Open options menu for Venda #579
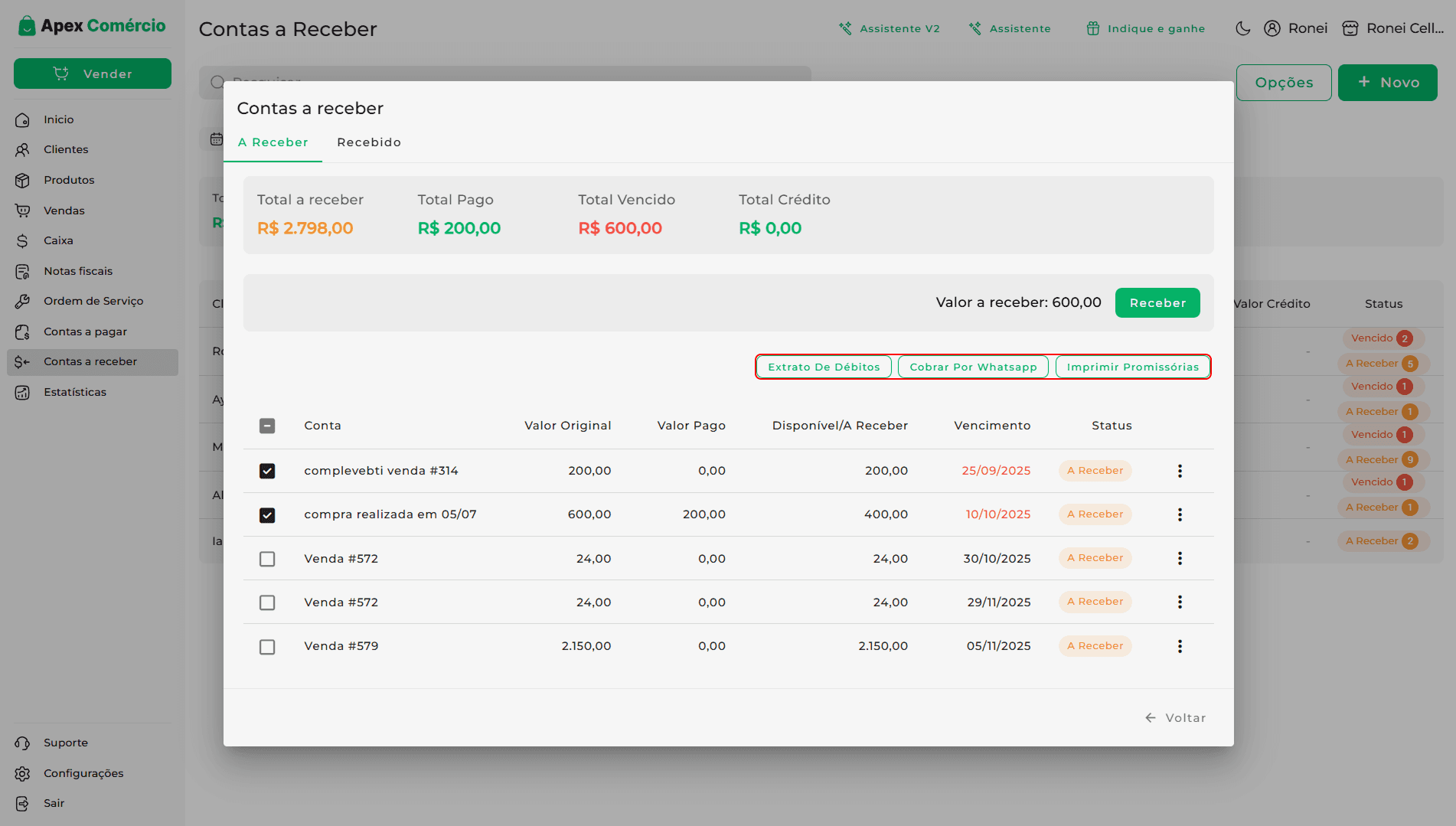This screenshot has width=1456, height=826. pyautogui.click(x=1180, y=646)
